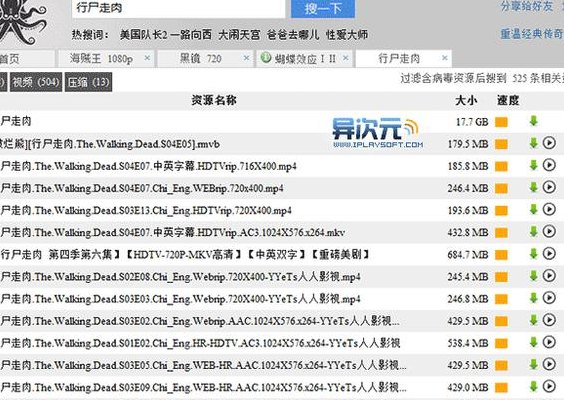This screenshot has width=564, height=400.
Task: Filter results by 压缩 (13)
Action: coord(88,82)
